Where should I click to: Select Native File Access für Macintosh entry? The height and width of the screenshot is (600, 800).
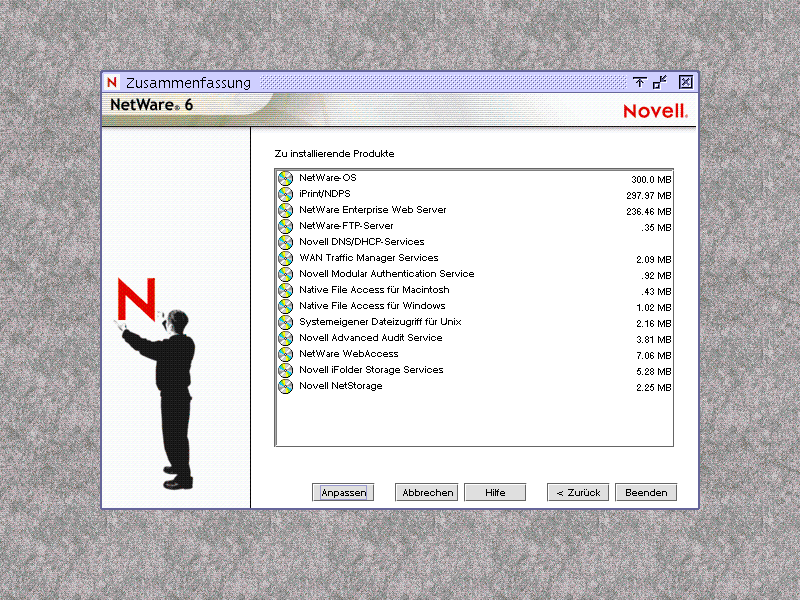pyautogui.click(x=474, y=290)
